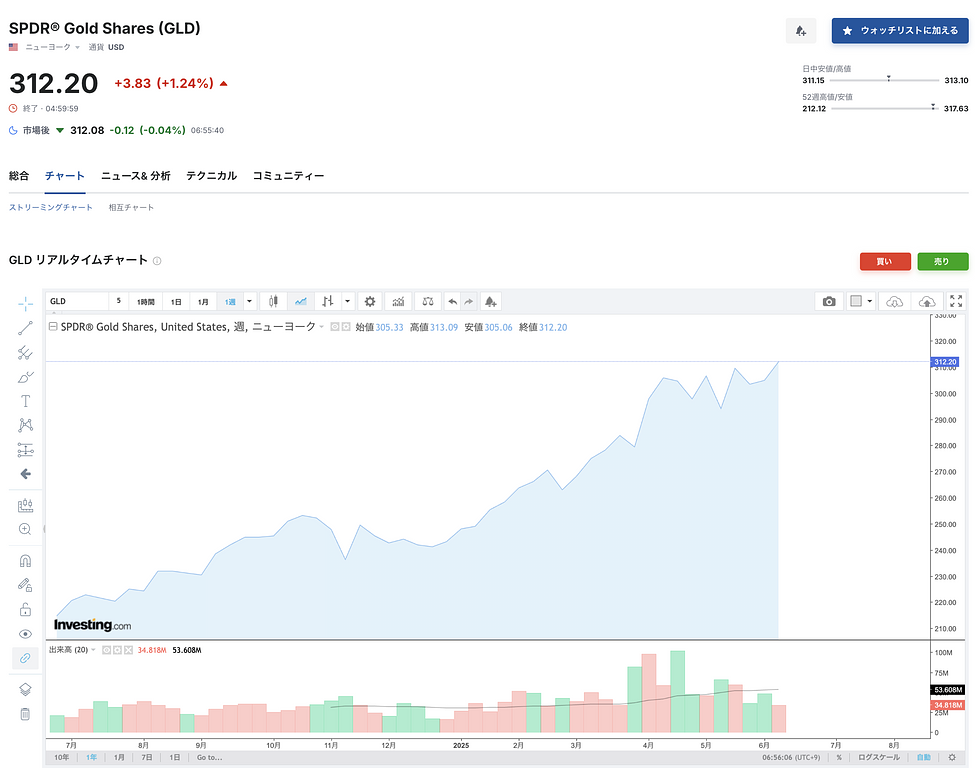Select the crosshair cursor tool

click(25, 303)
